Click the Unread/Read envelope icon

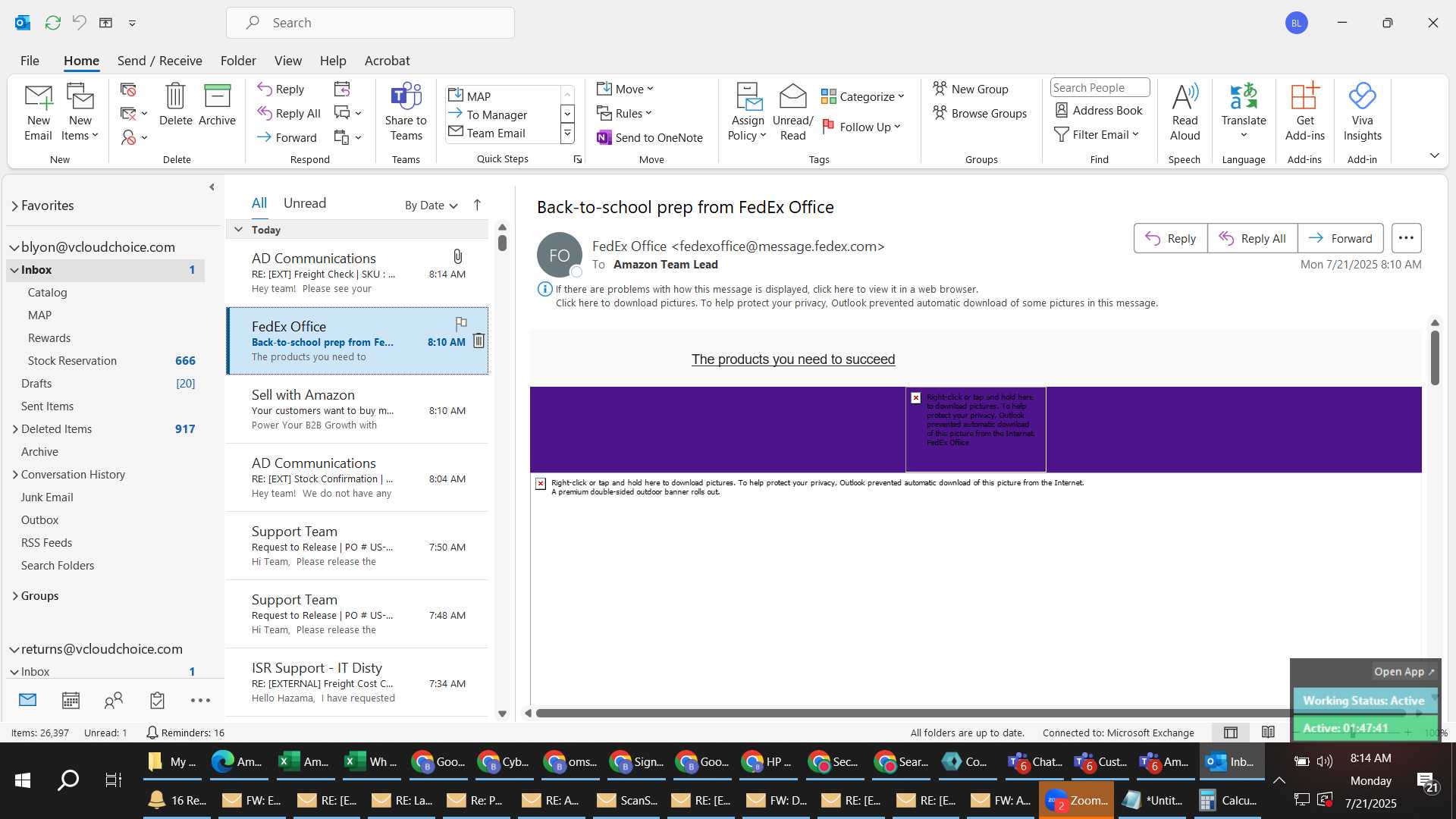792,97
